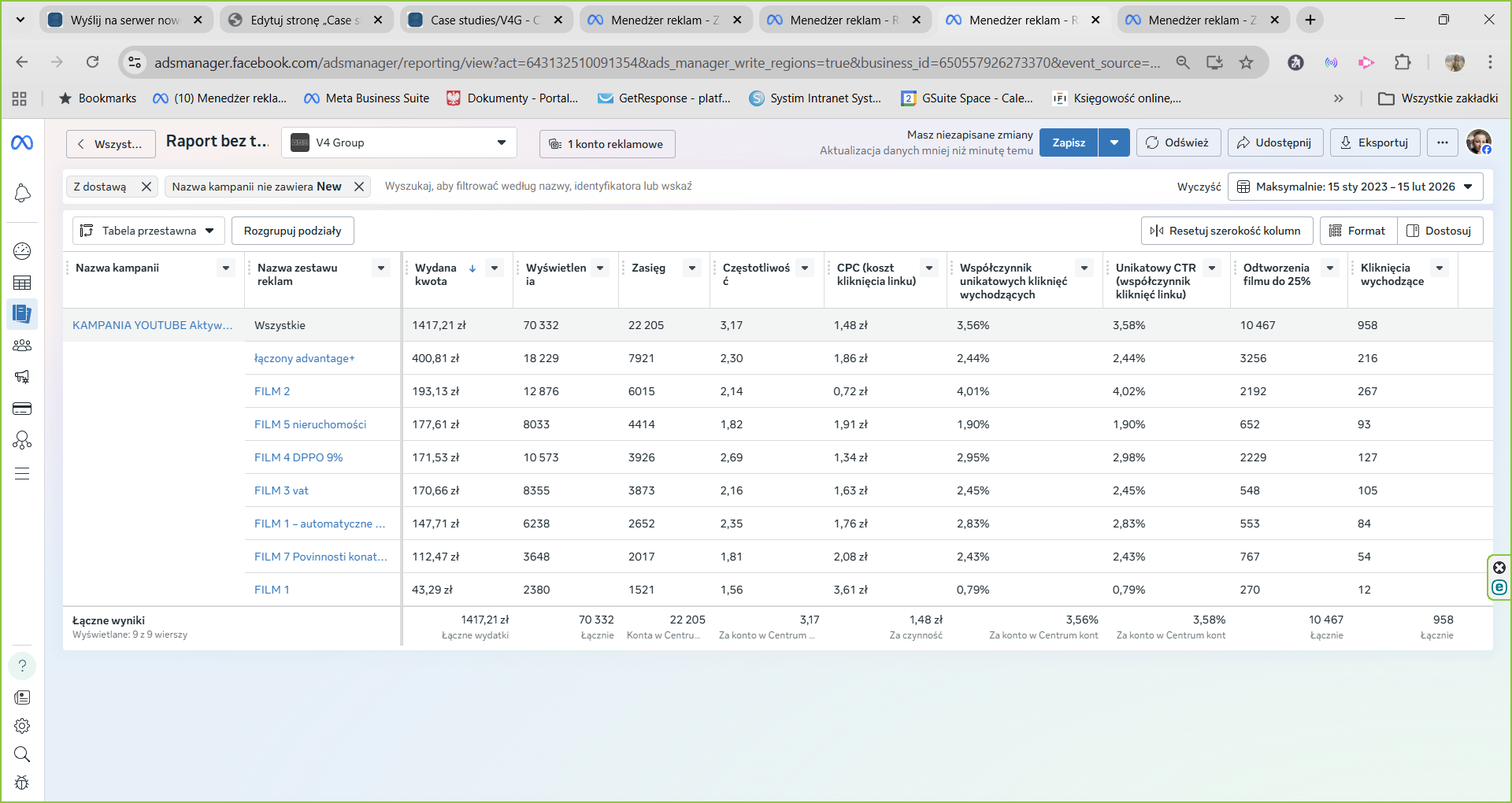Click Rozgrupuj podziały button
1512x803 pixels.
[x=292, y=231]
